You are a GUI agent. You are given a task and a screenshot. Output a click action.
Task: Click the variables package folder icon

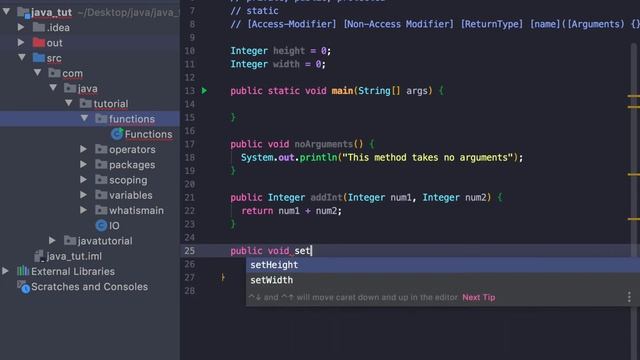click(101, 195)
